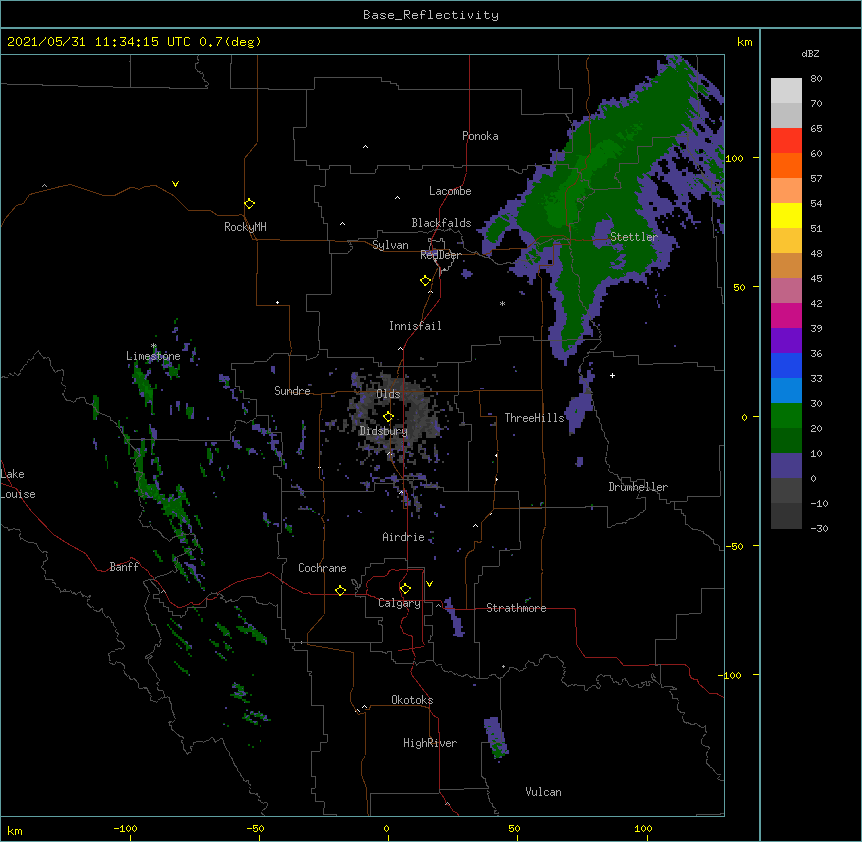This screenshot has width=862, height=842.
Task: Click the Banff label
Action: coord(124,567)
